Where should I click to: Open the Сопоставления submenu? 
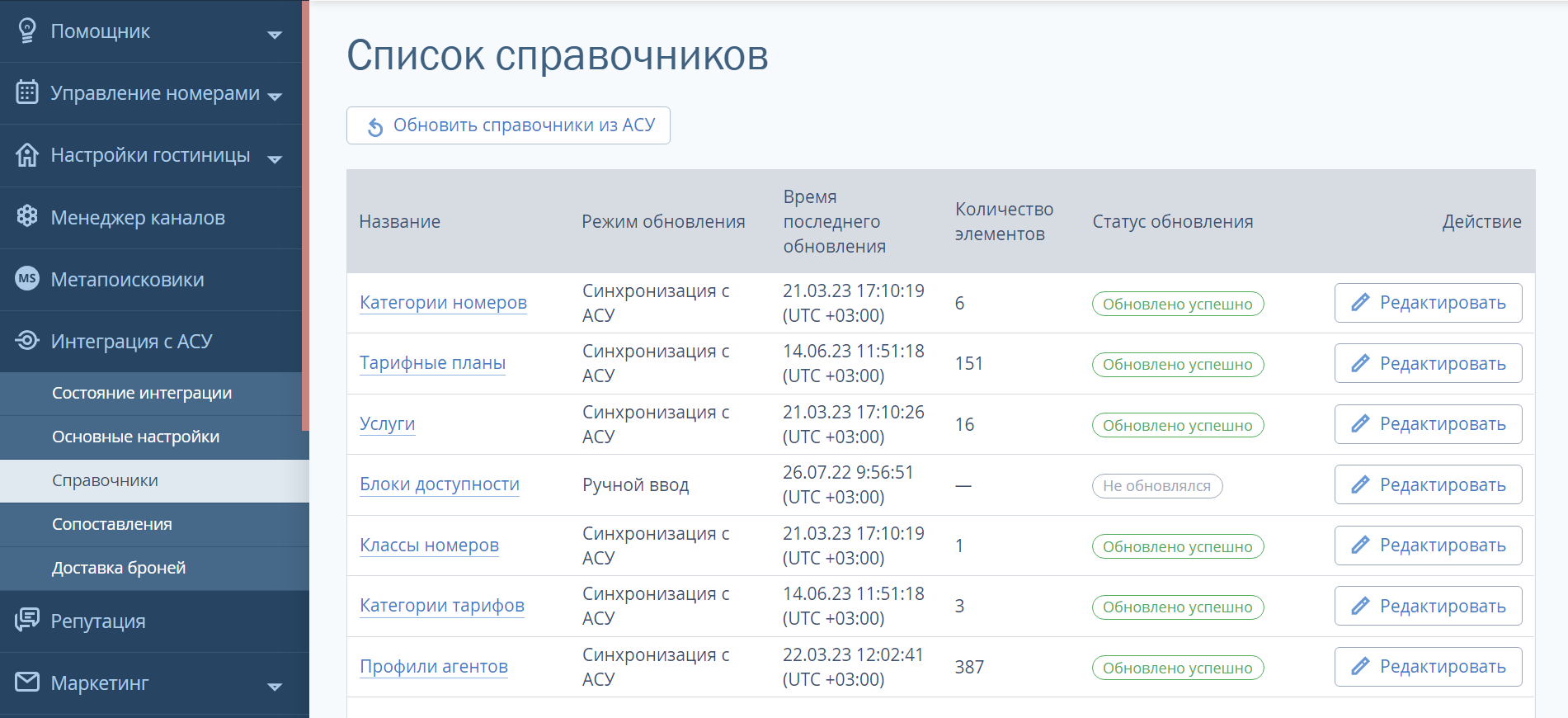point(154,525)
